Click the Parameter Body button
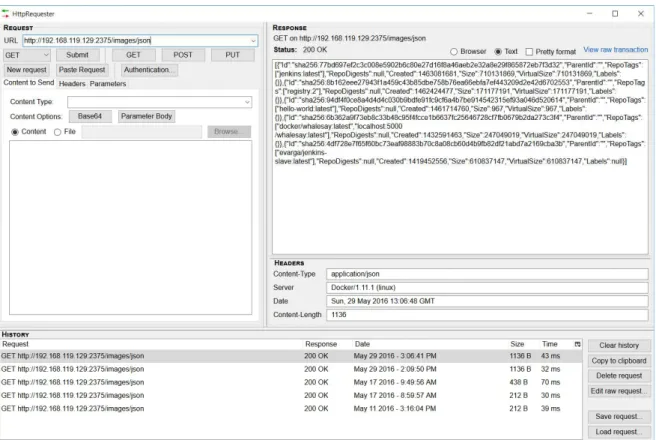The image size is (656, 440). coord(146,116)
